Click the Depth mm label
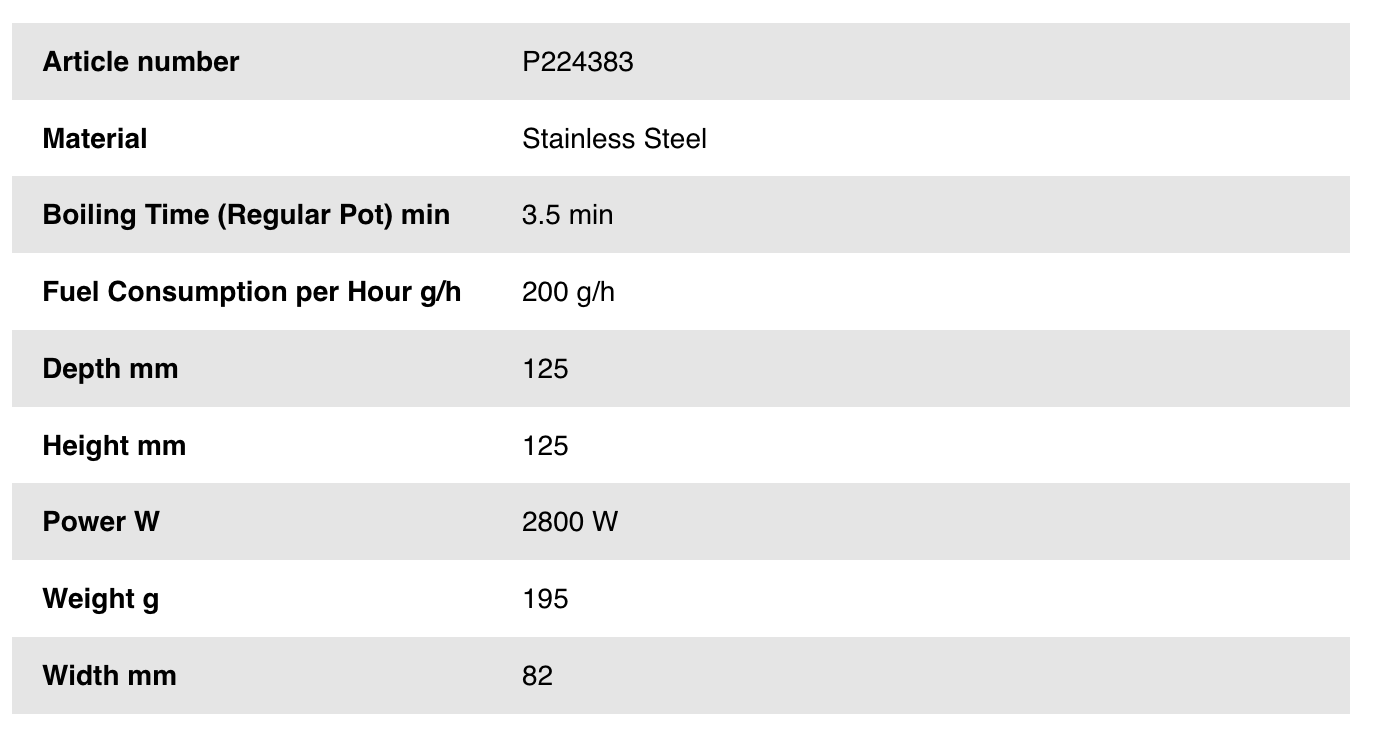Screen dimensions: 1374x734 pos(110,369)
